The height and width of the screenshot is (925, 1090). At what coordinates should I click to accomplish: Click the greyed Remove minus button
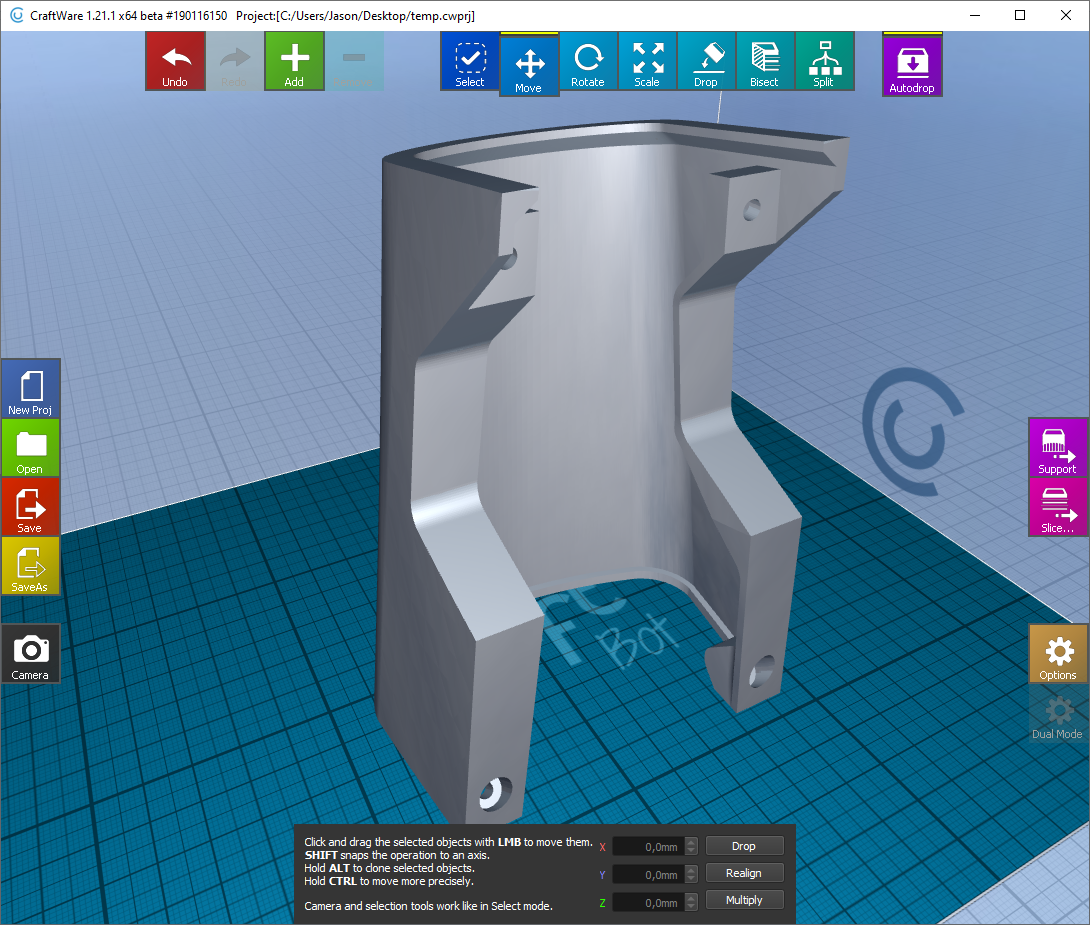coord(354,61)
